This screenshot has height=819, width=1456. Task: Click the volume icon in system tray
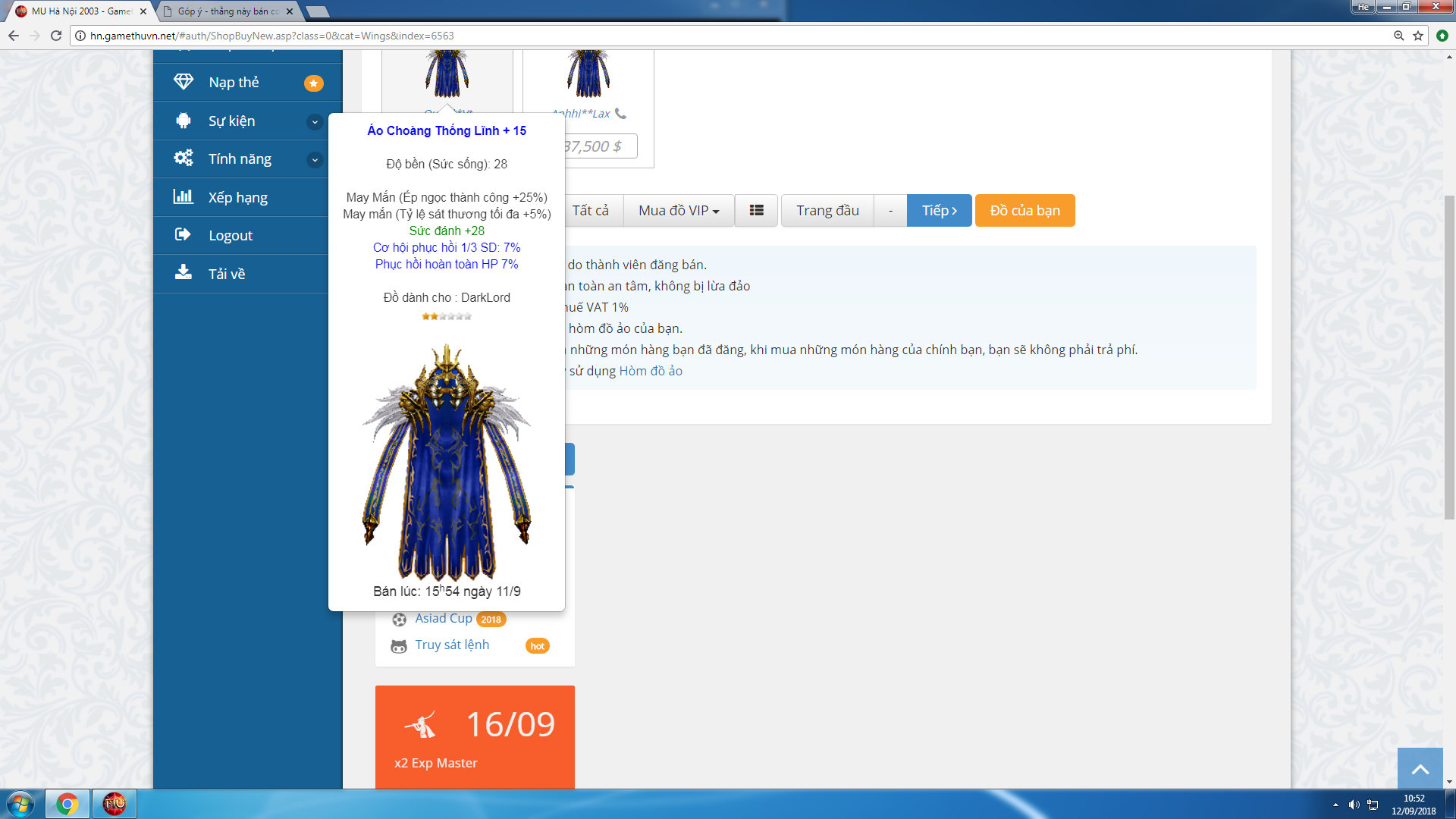point(1354,805)
